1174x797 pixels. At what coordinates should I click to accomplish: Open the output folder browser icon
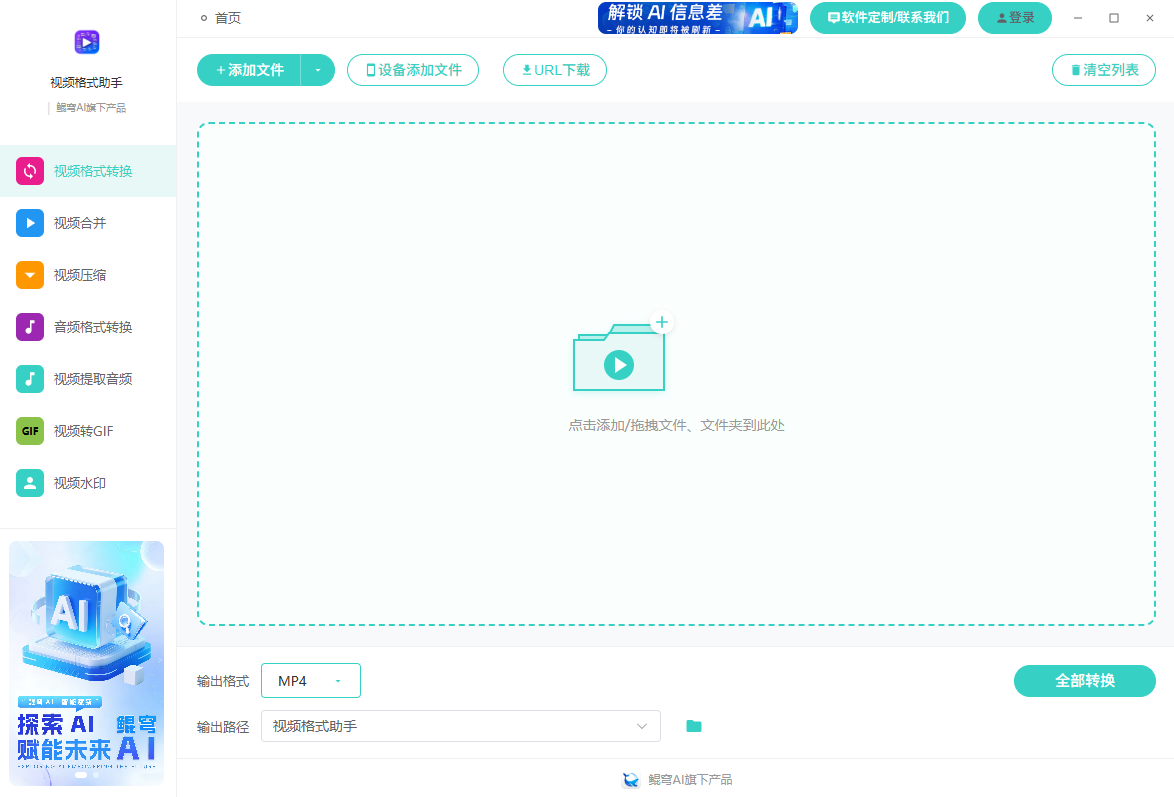click(x=694, y=725)
